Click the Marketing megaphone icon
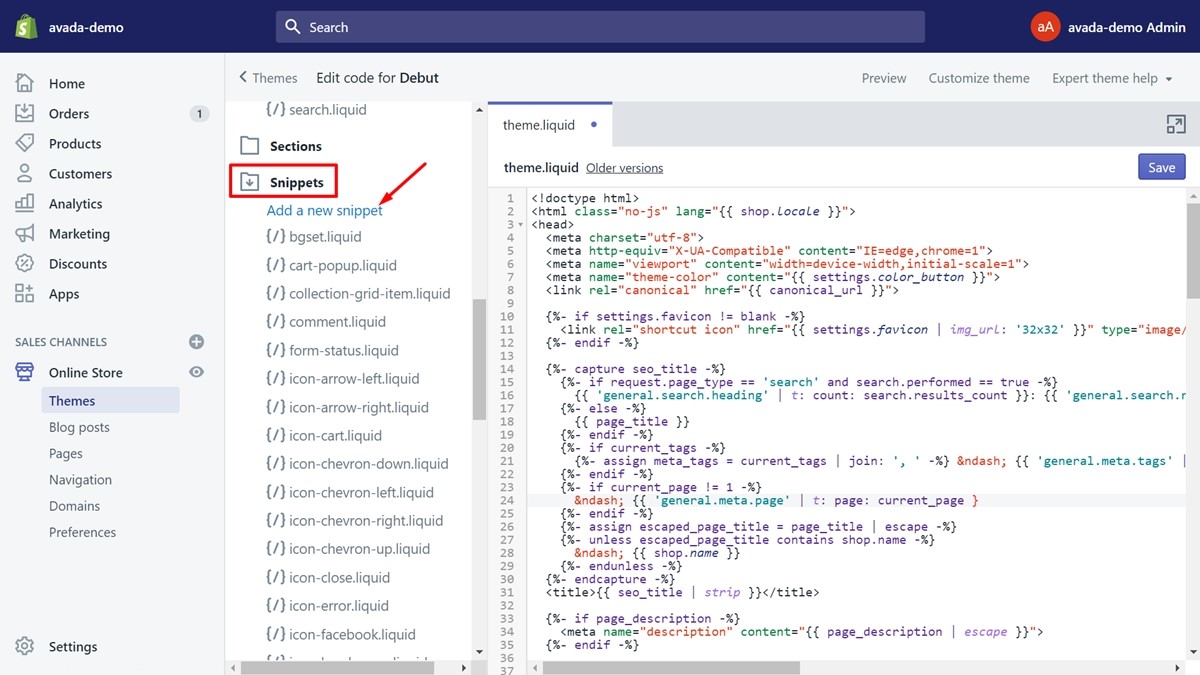 pyautogui.click(x=25, y=234)
